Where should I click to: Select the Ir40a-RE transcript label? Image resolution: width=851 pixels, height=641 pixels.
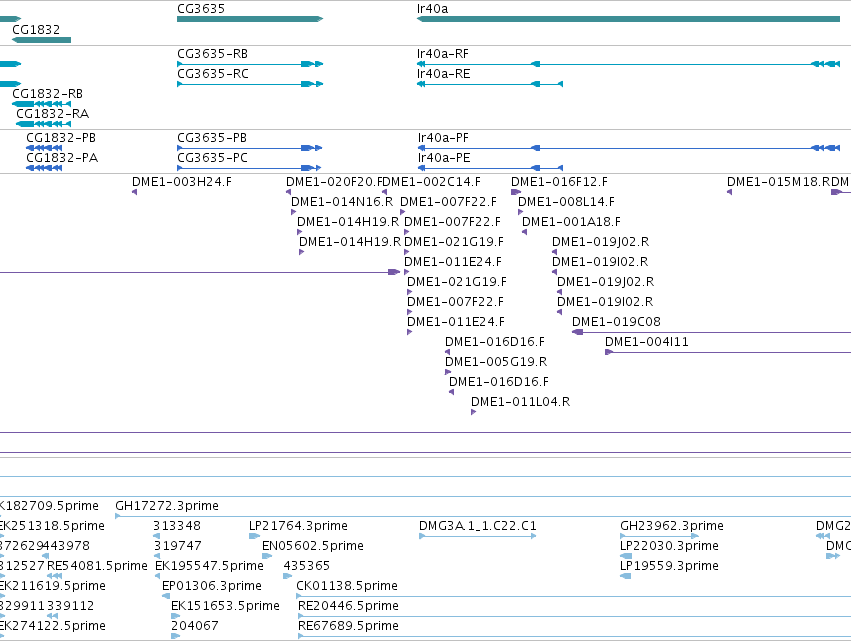(443, 74)
